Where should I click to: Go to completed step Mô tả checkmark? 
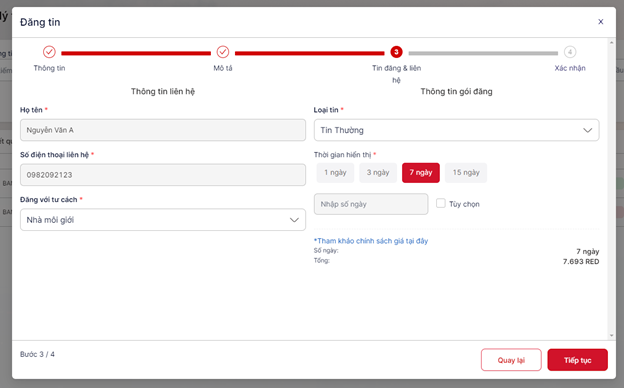point(223,52)
